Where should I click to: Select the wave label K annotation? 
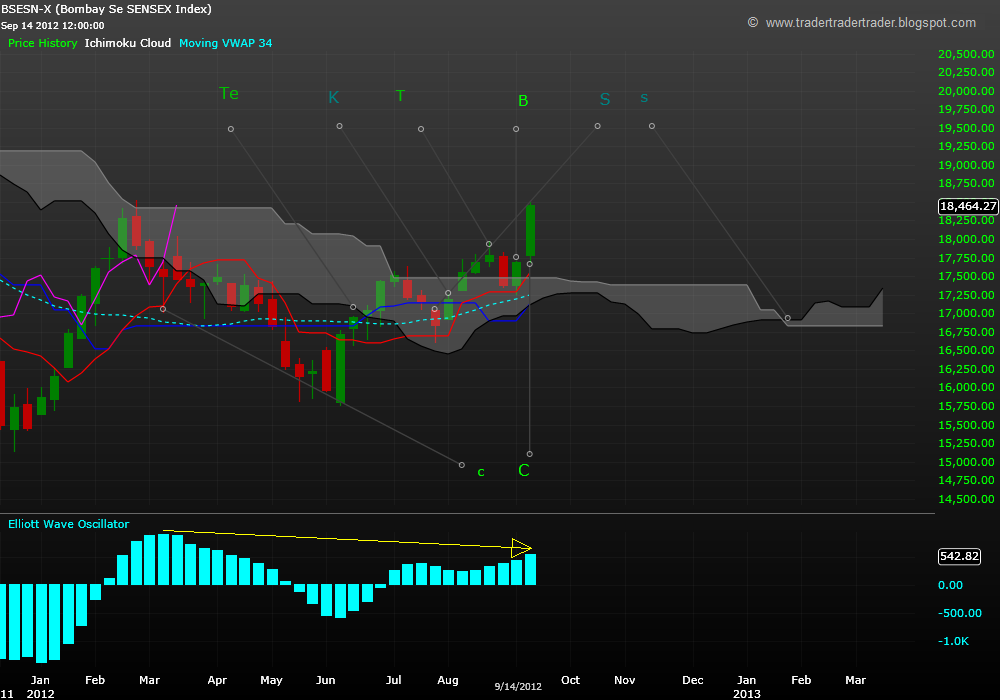(333, 97)
